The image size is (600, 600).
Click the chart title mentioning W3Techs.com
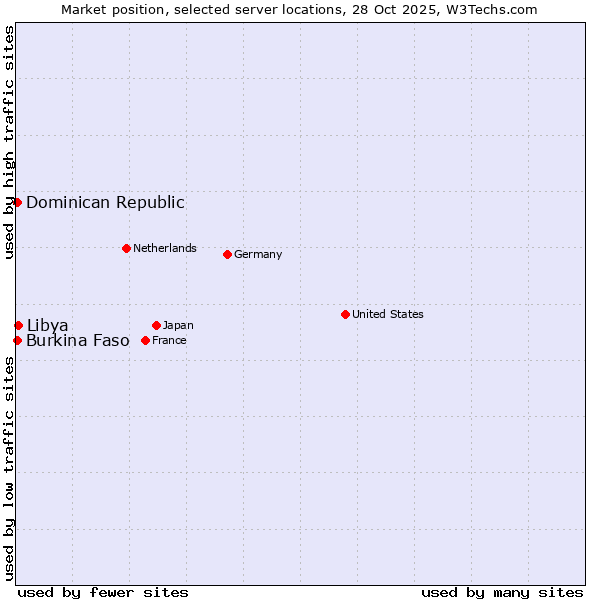tap(299, 9)
